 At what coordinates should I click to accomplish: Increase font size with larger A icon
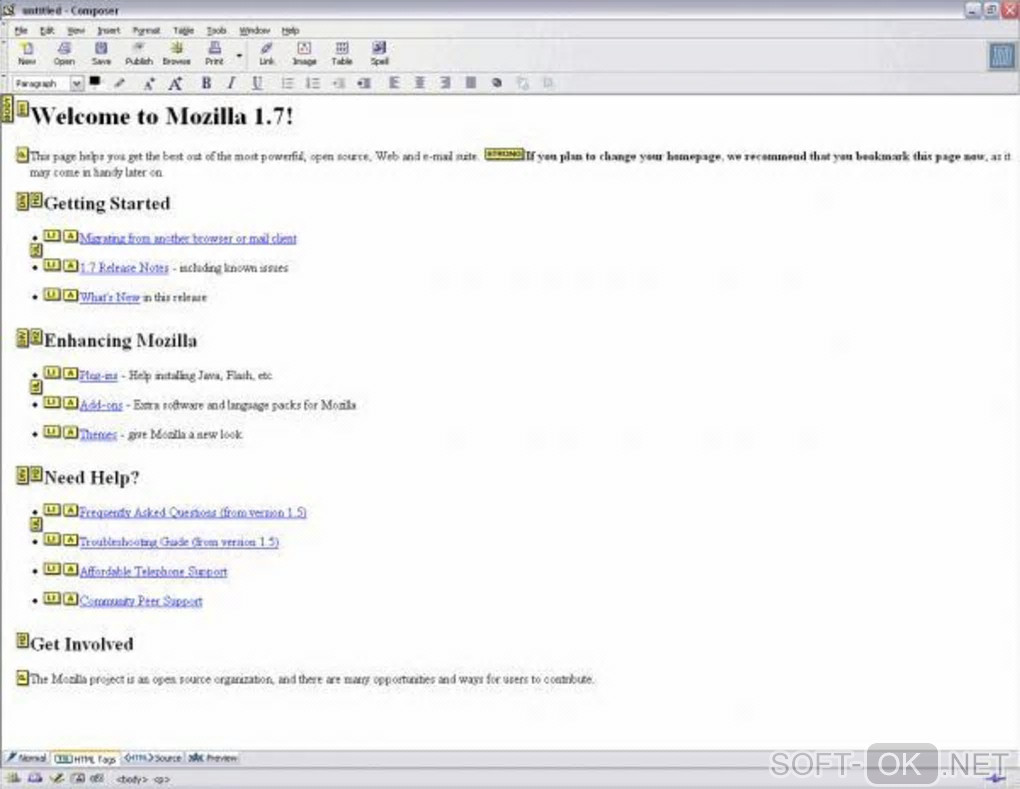click(x=175, y=83)
